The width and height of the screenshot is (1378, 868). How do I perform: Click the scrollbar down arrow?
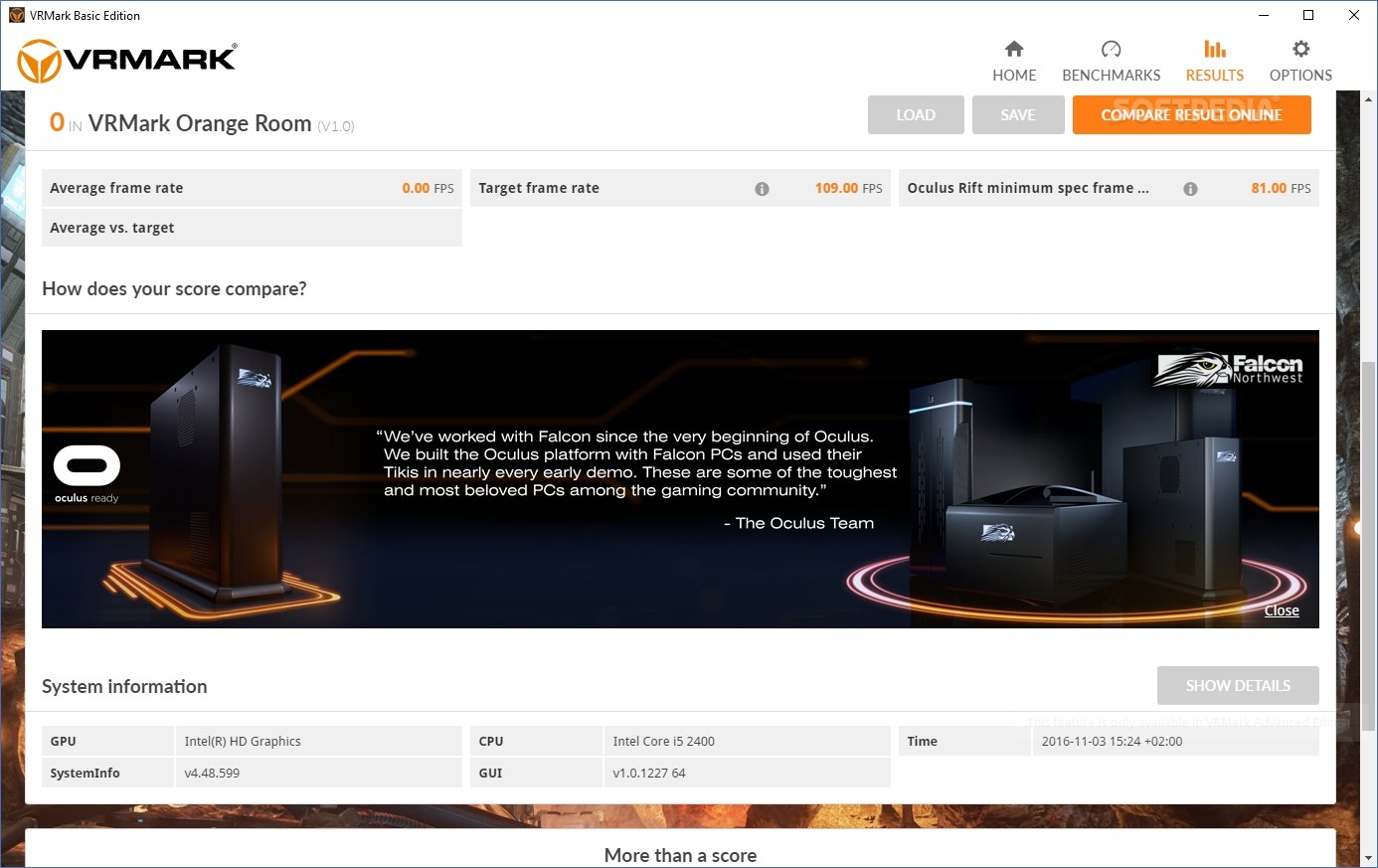pos(1368,857)
